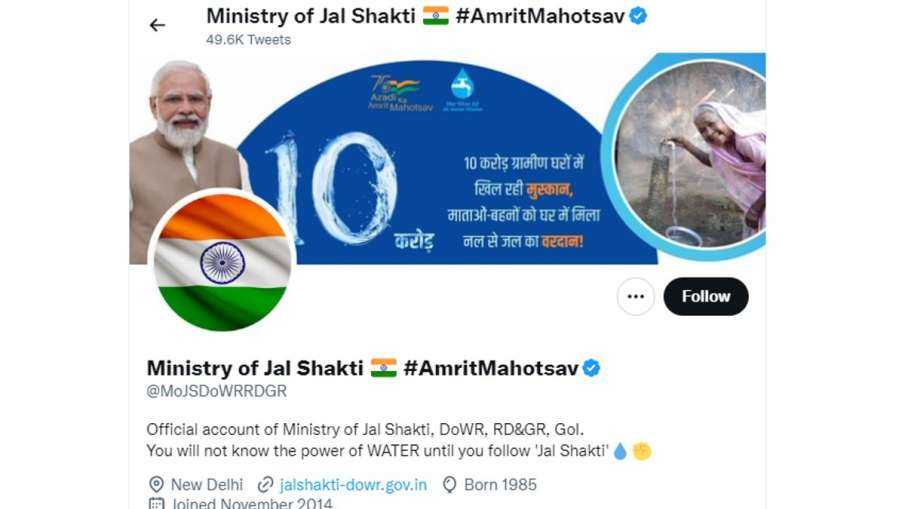This screenshot has width=905, height=509.
Task: Click the balloon icon beside Born 1985
Action: 449,485
